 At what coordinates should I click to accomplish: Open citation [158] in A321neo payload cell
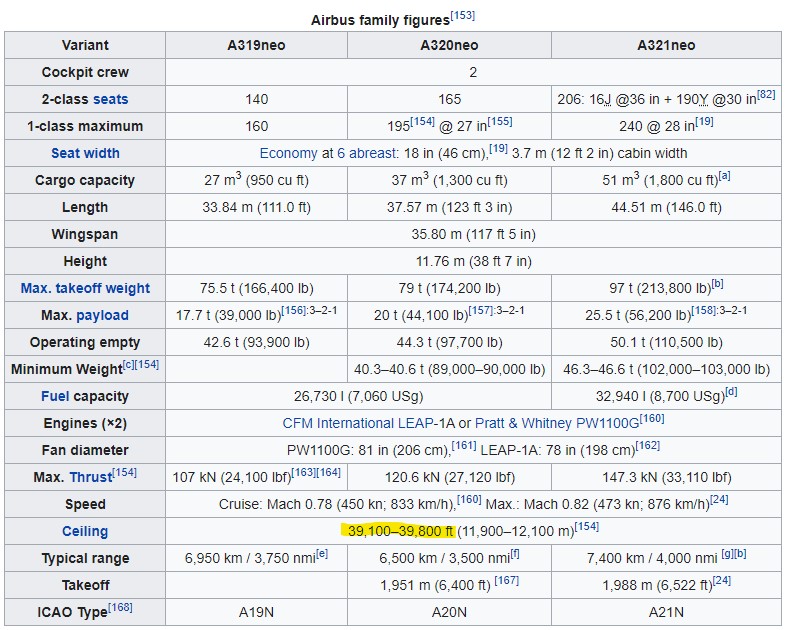[x=704, y=310]
